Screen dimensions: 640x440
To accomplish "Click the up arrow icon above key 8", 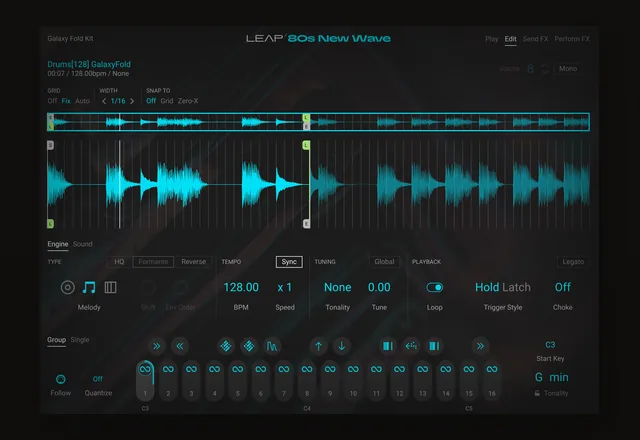I will 318,346.
